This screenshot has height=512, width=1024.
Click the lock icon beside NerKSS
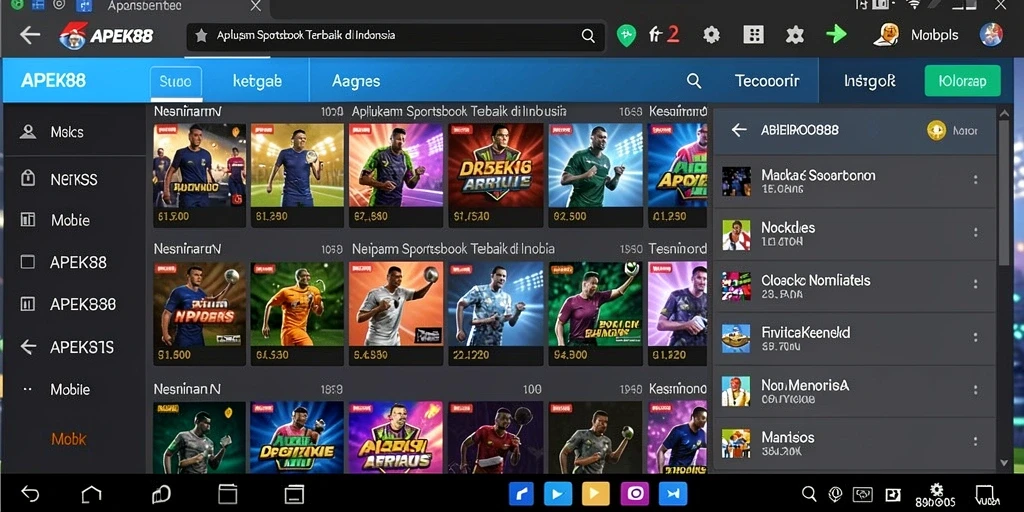[x=27, y=178]
